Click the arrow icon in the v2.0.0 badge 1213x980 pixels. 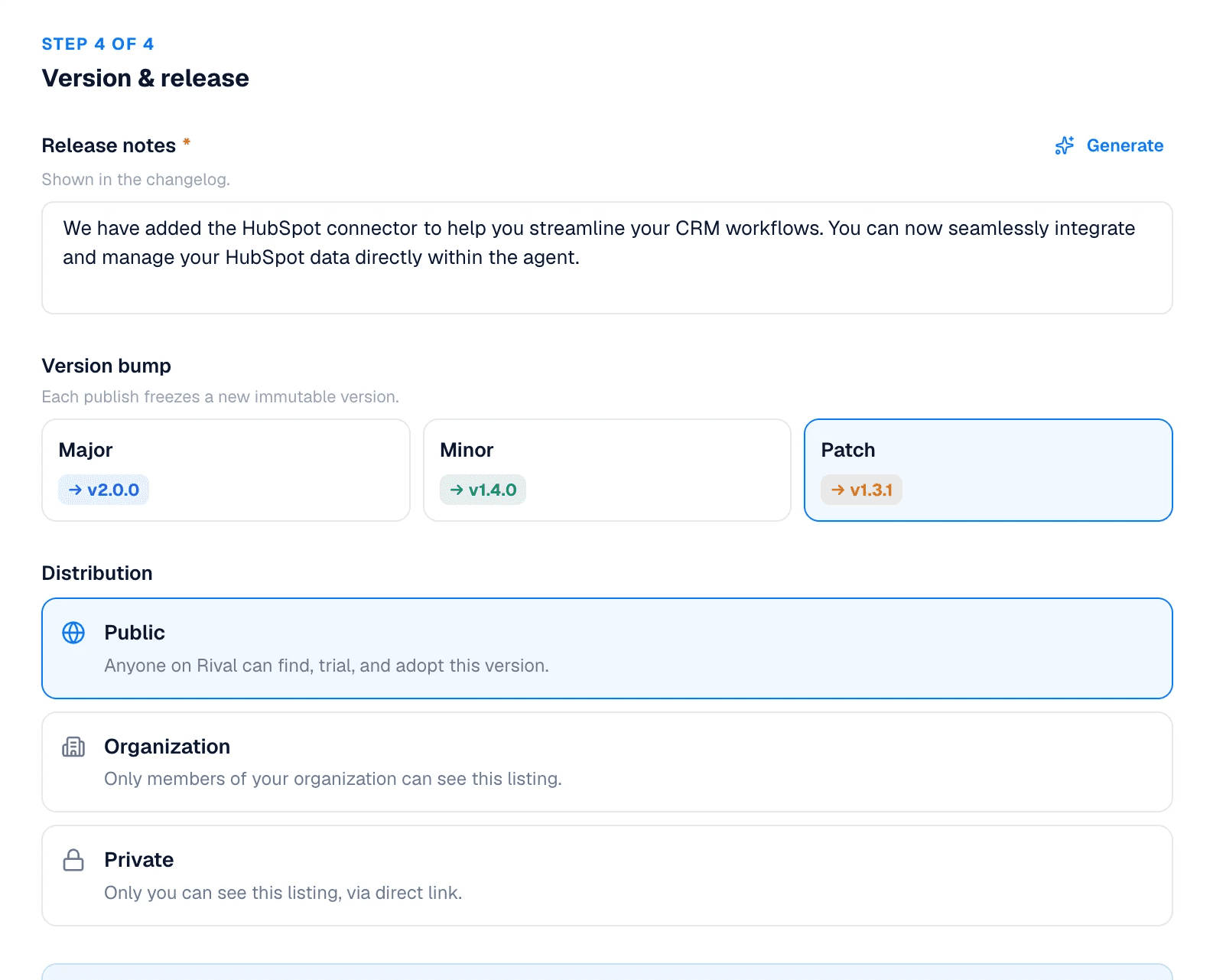pyautogui.click(x=75, y=490)
